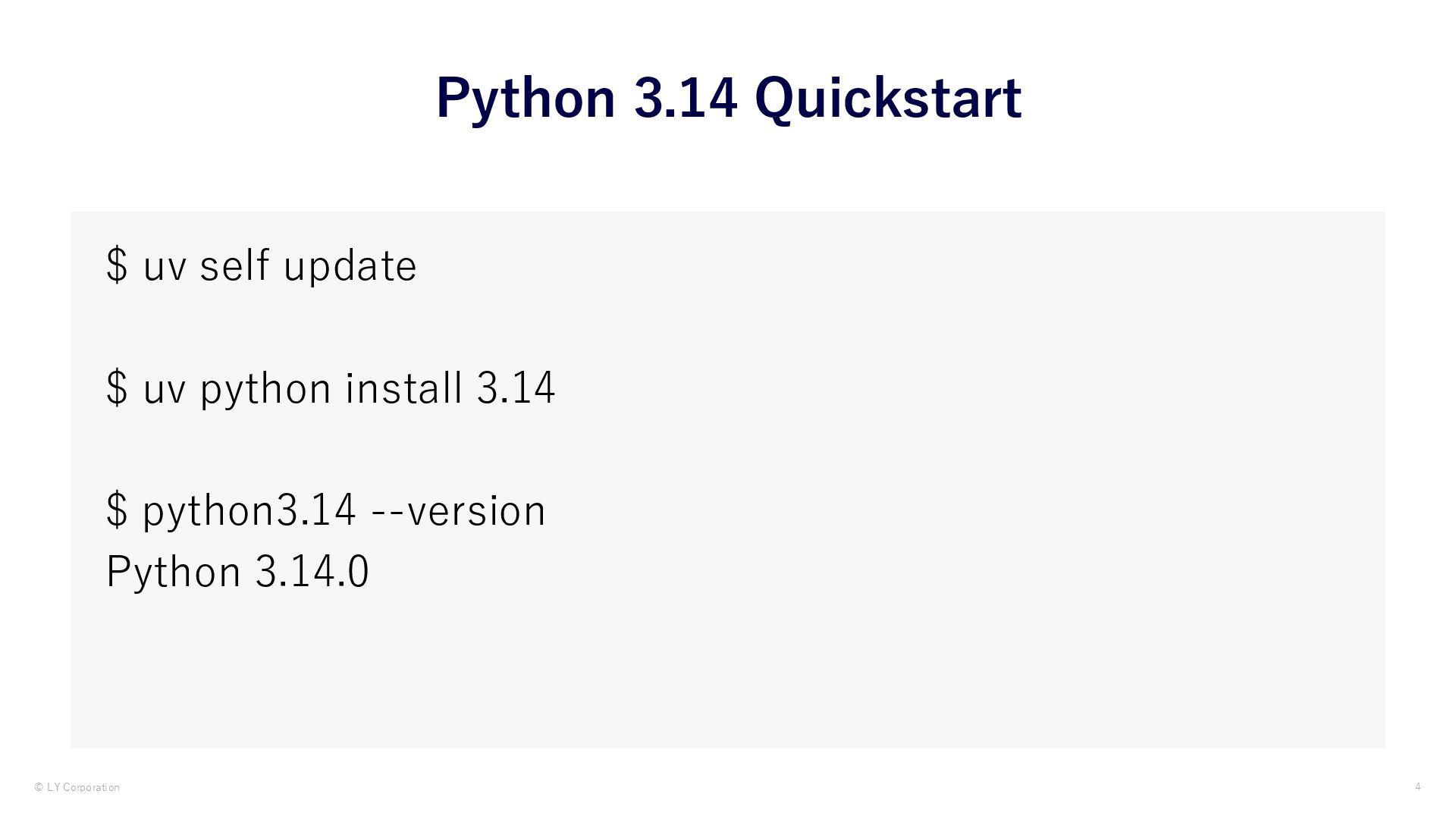Click the empty gray area below the code
Screen dimensions: 1456x819
click(728, 675)
